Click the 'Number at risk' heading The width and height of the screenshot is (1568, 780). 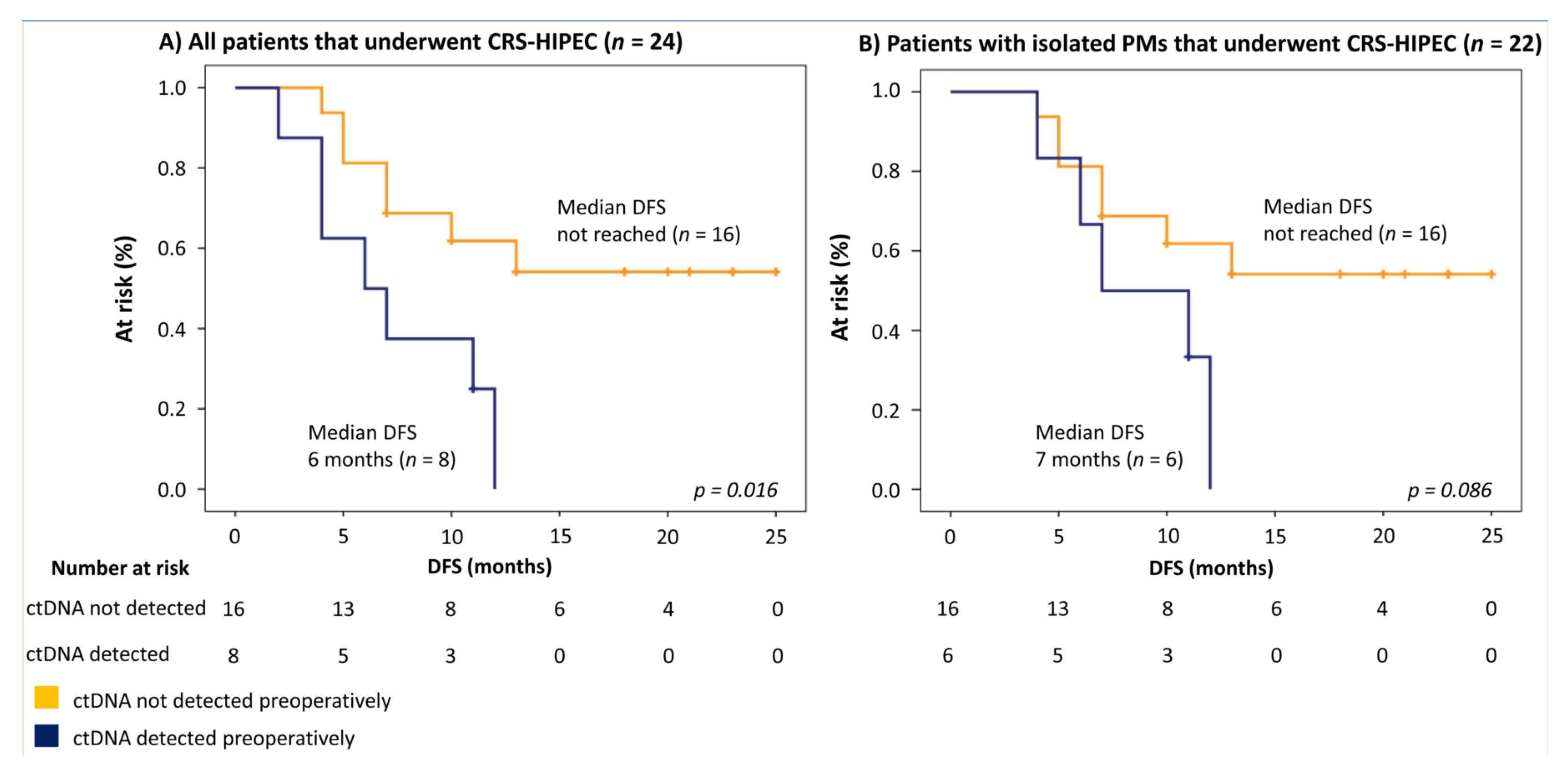[x=120, y=568]
